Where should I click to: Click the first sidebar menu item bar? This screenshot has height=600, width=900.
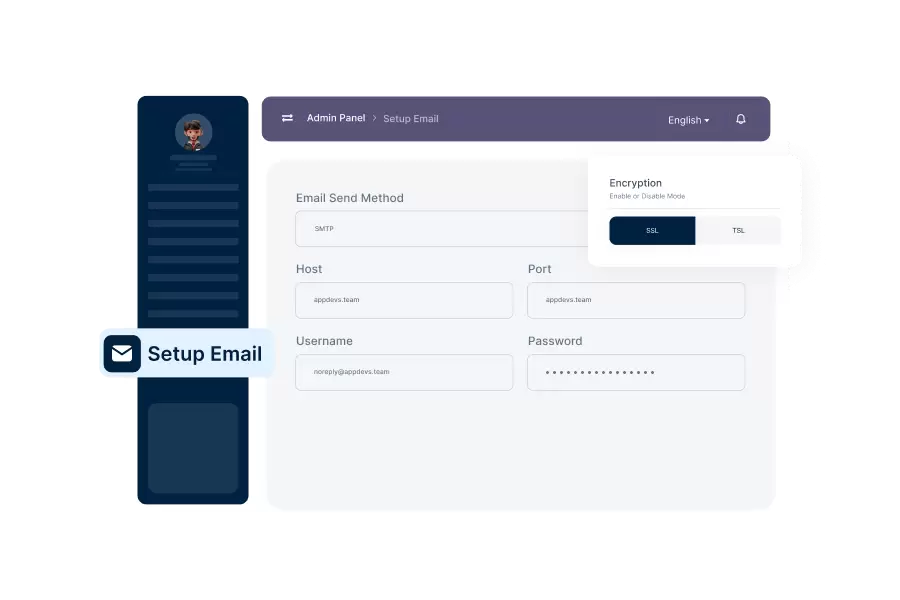point(193,187)
